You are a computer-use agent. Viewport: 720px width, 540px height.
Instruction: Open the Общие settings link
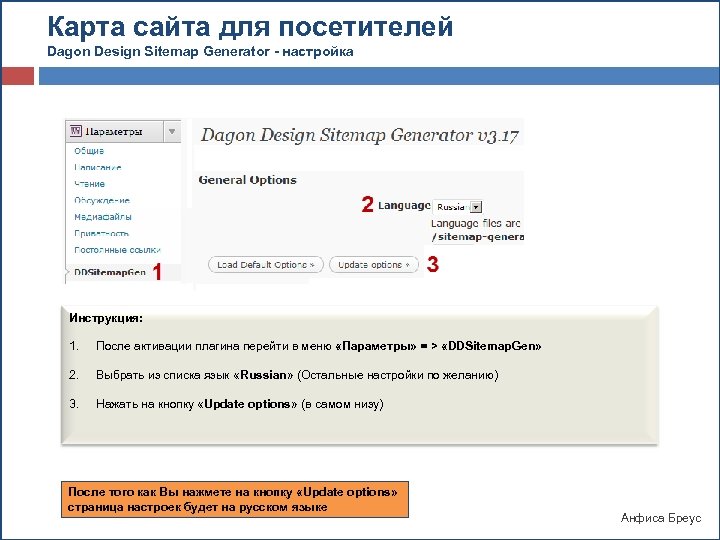pyautogui.click(x=89, y=151)
